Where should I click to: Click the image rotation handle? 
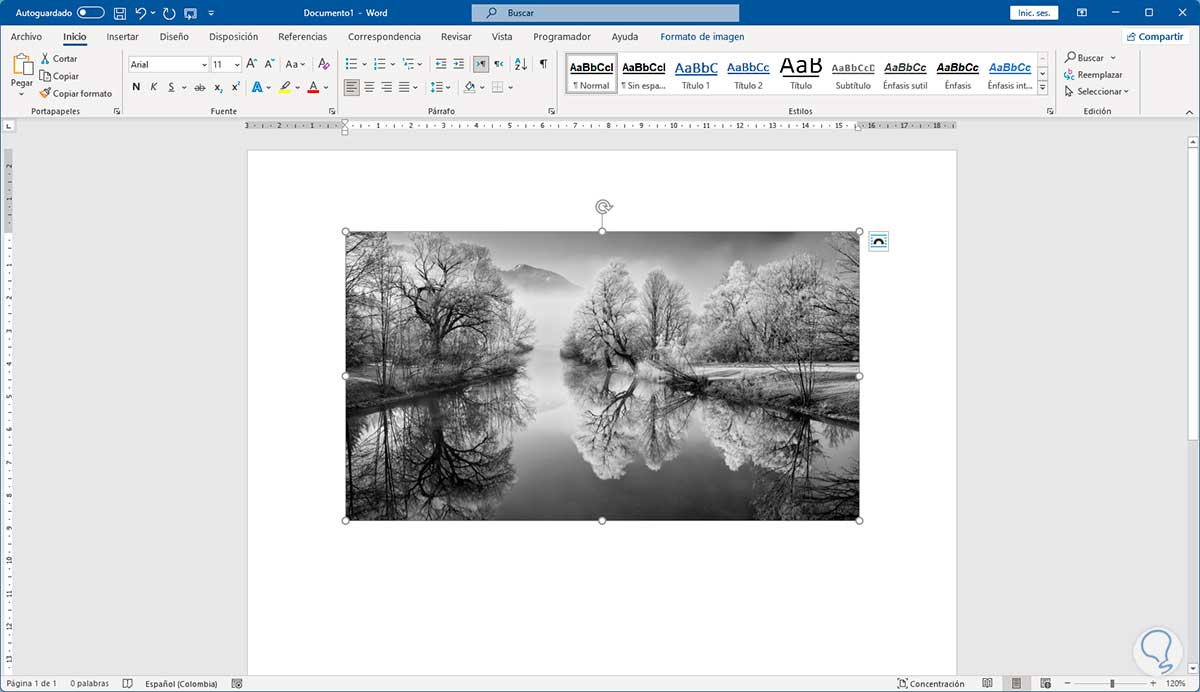[x=603, y=207]
